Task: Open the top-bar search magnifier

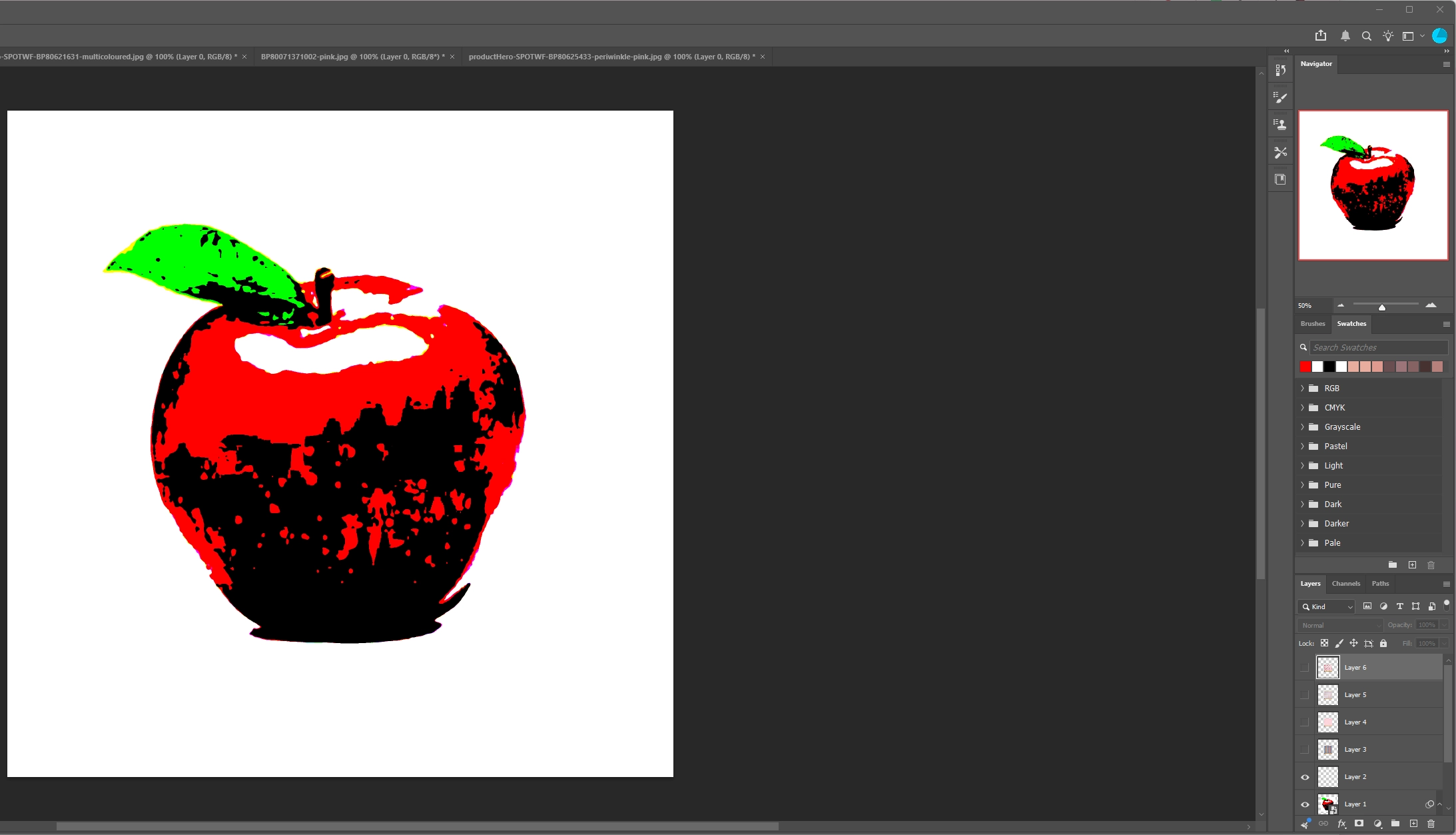Action: click(1367, 36)
